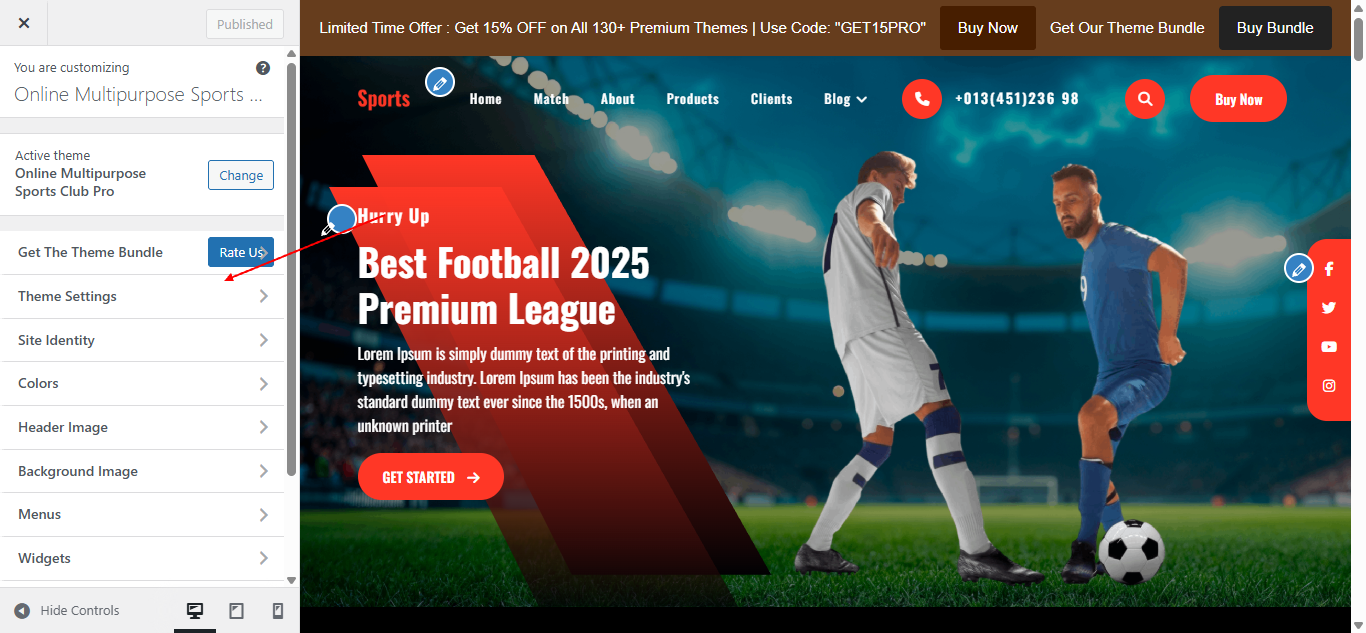Screen dimensions: 1366x633
Task: Expand the Site Identity section
Action: click(x=142, y=340)
